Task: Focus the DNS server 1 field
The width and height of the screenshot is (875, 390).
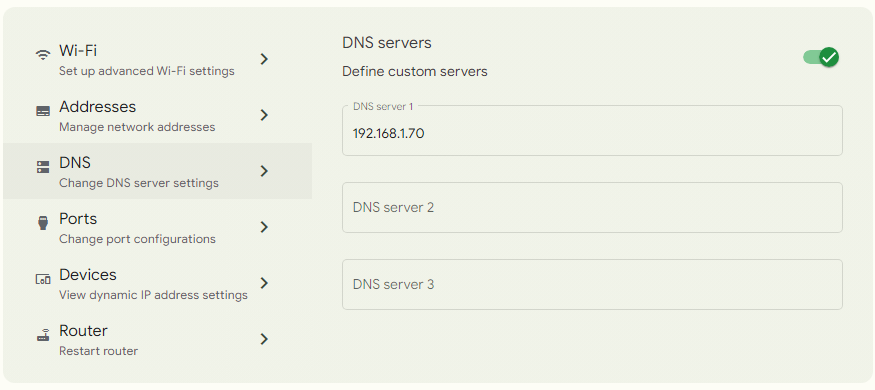Action: pyautogui.click(x=592, y=131)
